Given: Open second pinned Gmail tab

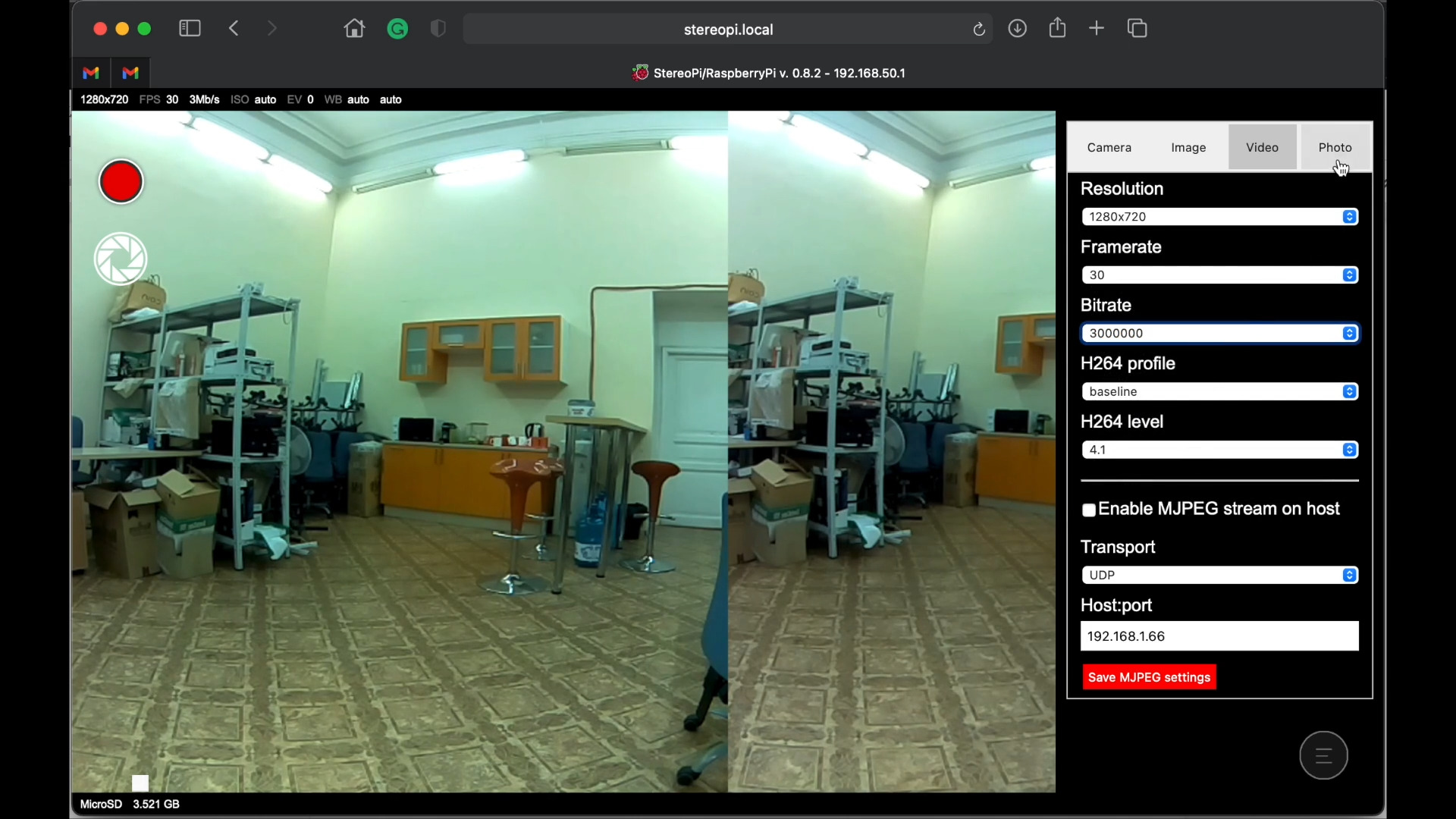Looking at the screenshot, I should tap(130, 73).
